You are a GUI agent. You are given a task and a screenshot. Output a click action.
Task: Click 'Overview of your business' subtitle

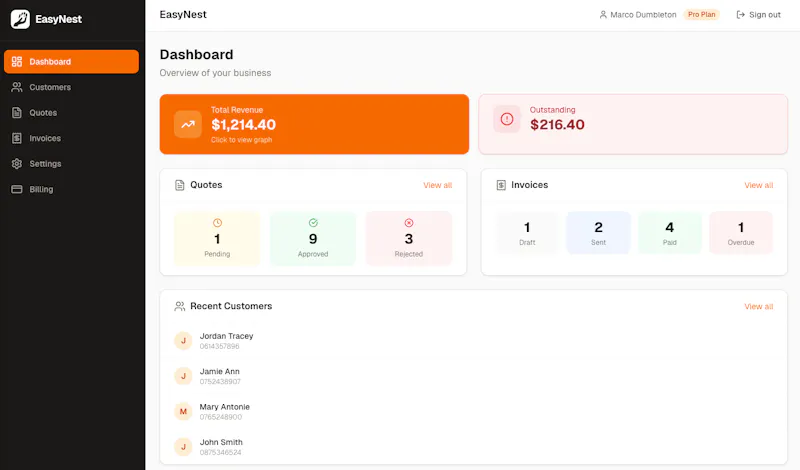[215, 73]
